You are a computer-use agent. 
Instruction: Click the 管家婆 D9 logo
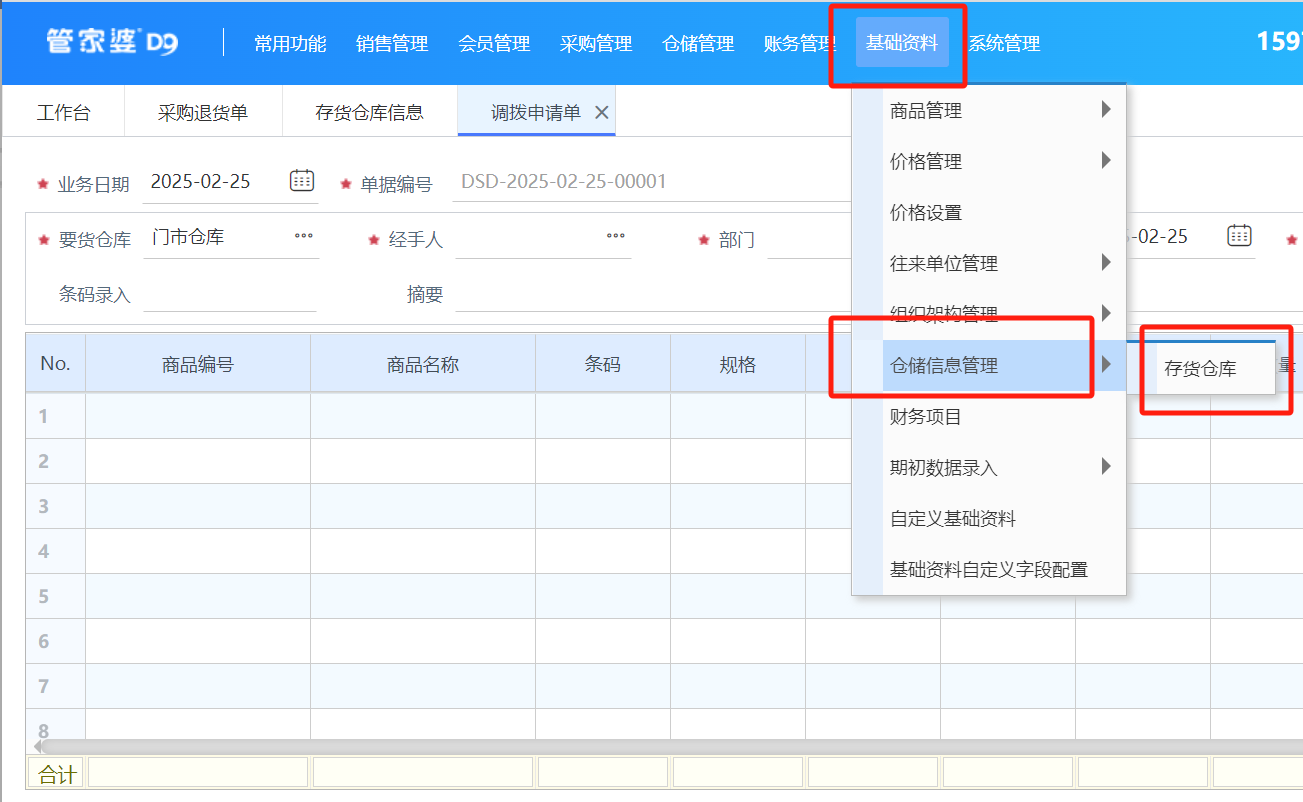coord(112,43)
